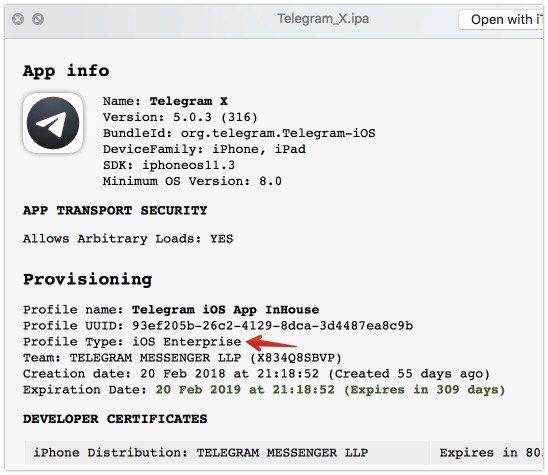Viewport: 548px width, 475px height.
Task: Click the 'DEVELOPER CERTIFICATES' heading
Action: point(115,419)
